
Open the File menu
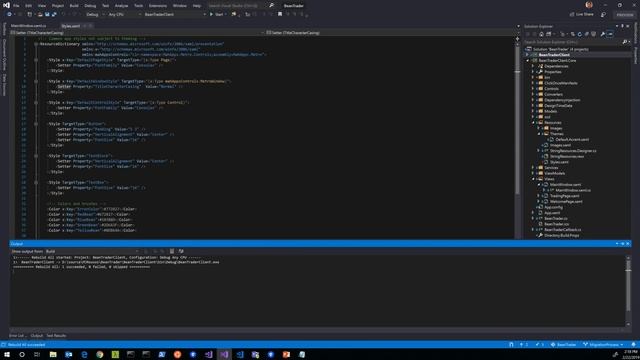click(x=16, y=6)
